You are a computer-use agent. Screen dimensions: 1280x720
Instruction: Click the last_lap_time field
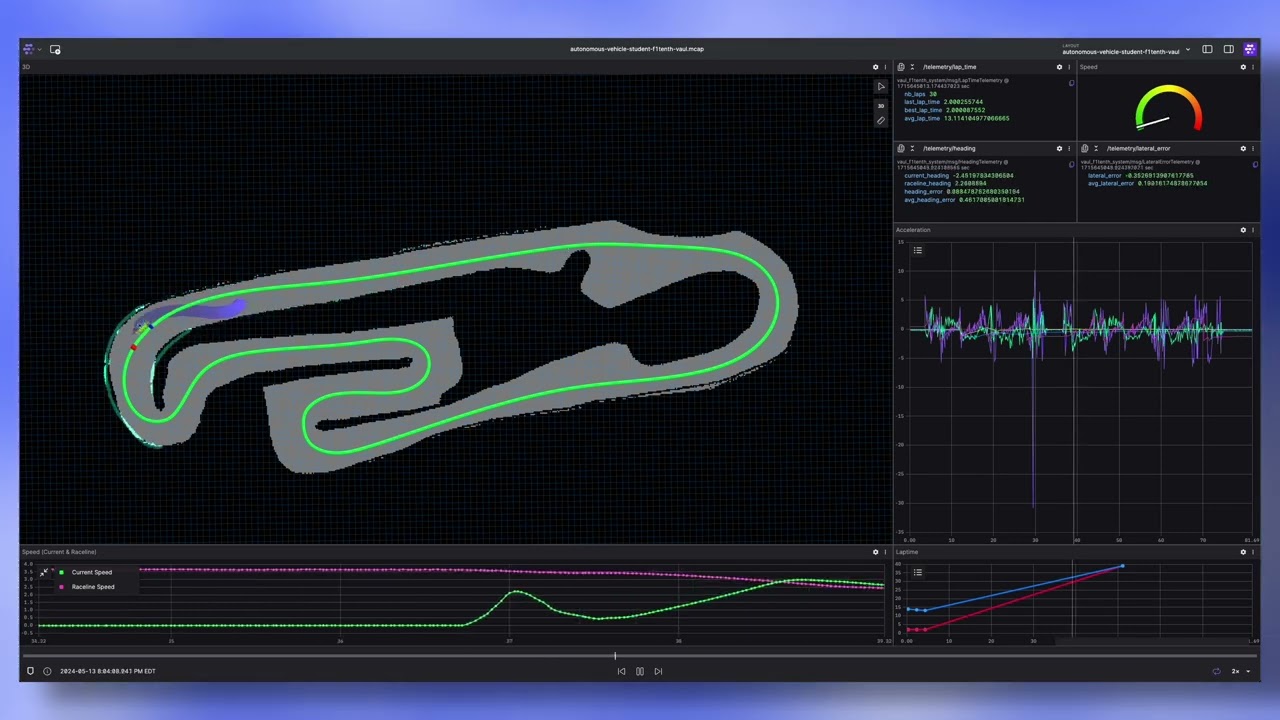coord(944,102)
